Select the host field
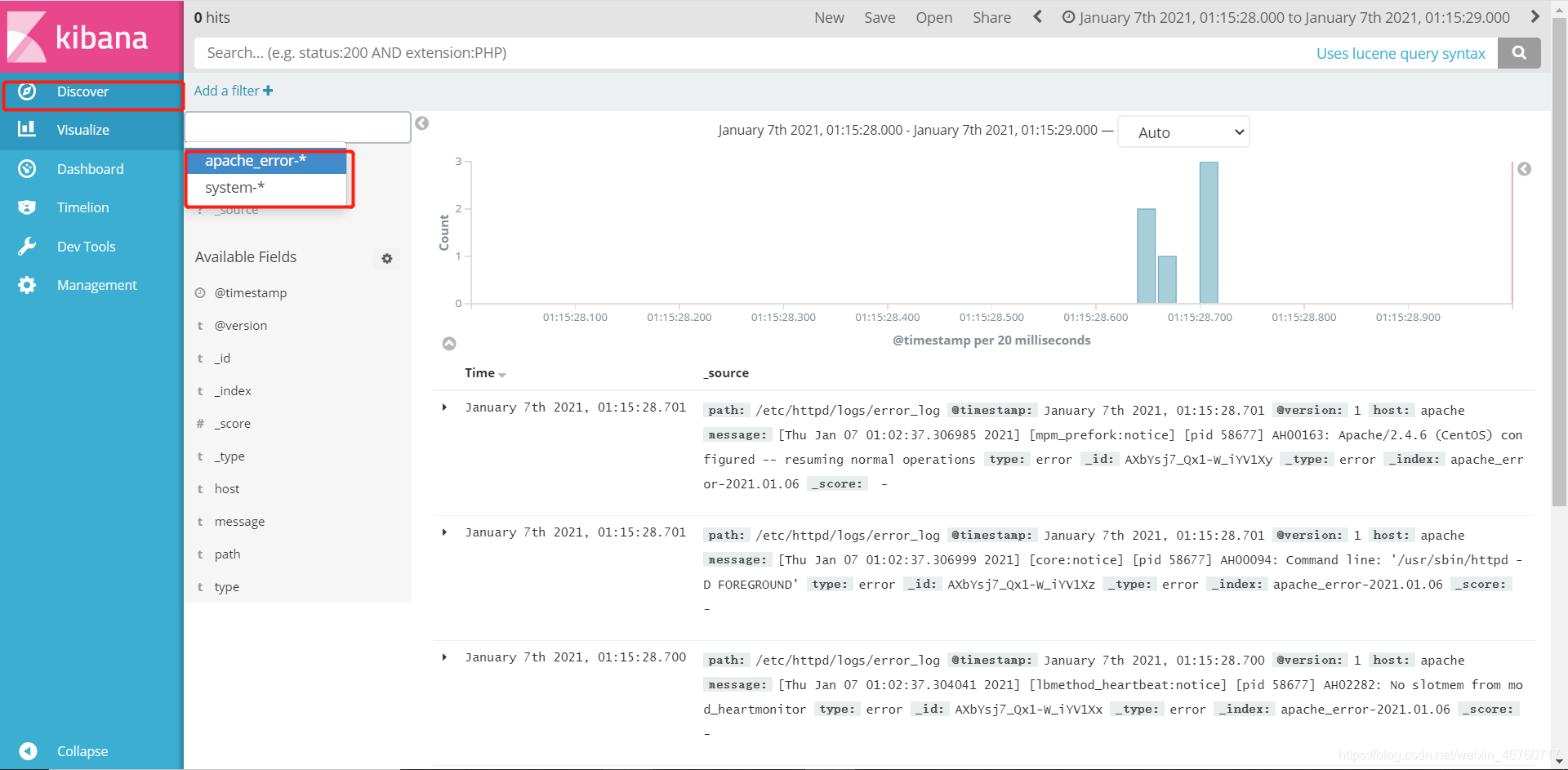 [x=227, y=489]
